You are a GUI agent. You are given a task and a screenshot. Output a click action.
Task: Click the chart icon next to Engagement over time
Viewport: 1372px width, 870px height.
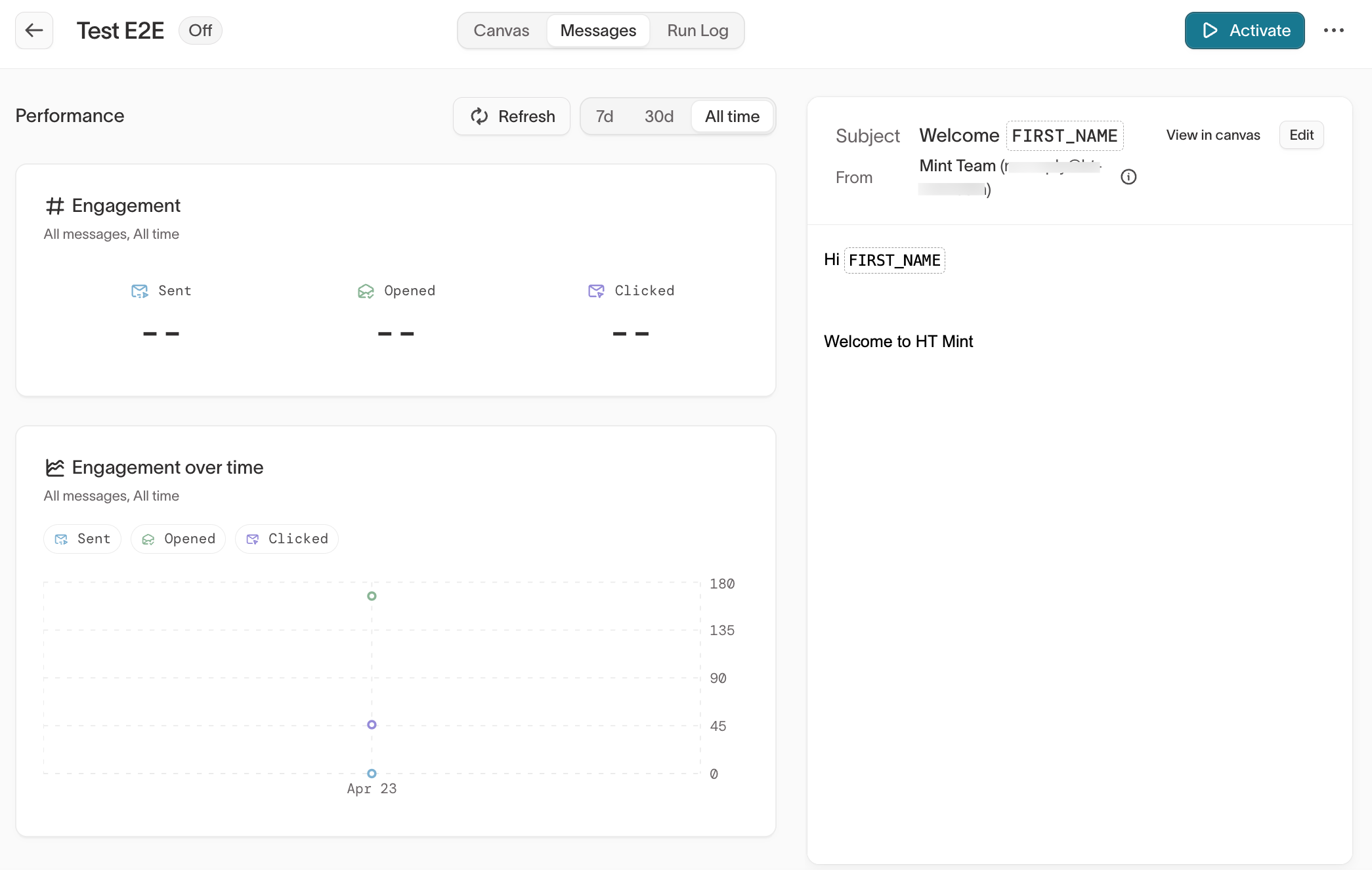click(x=54, y=468)
